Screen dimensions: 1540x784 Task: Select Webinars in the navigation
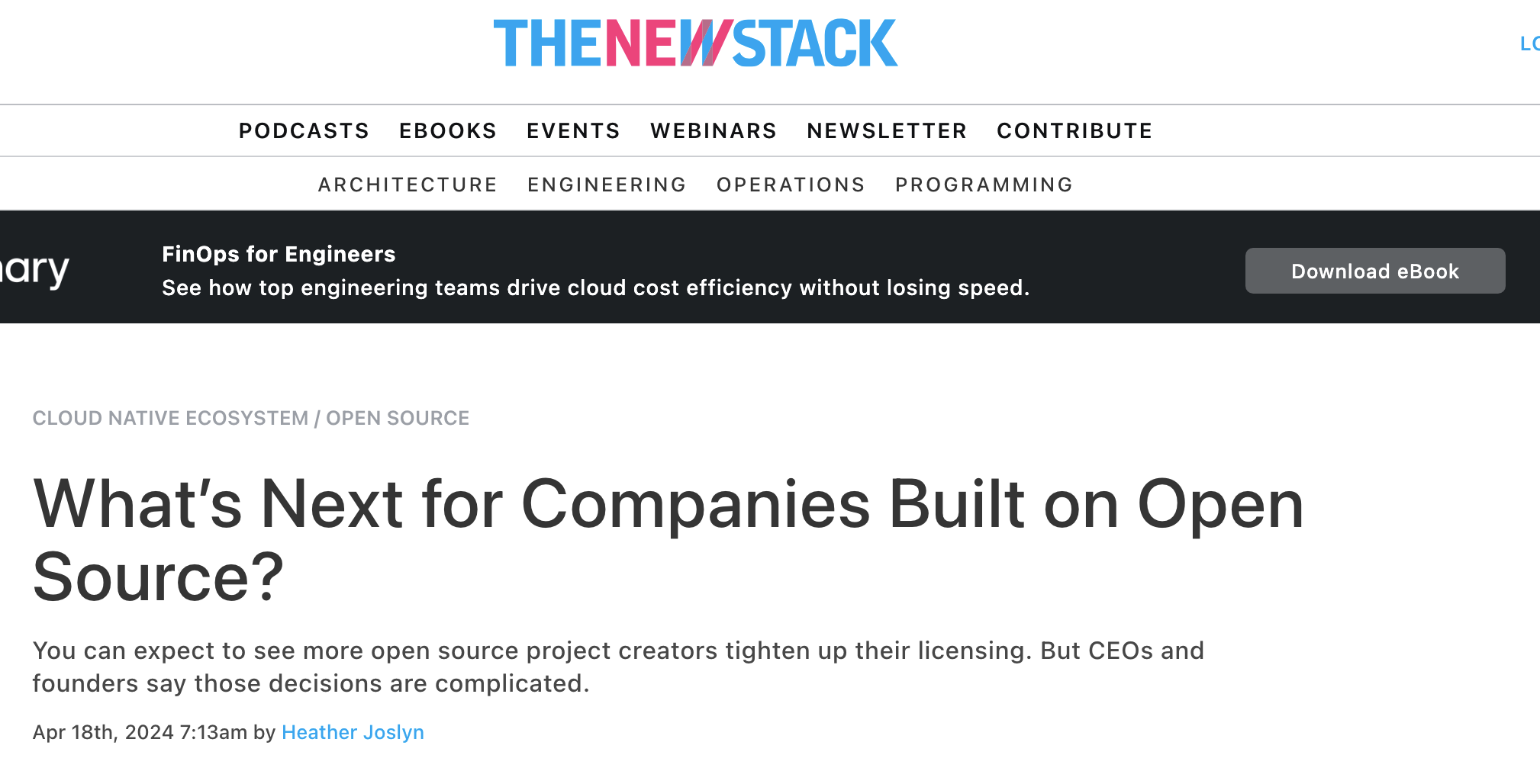[x=714, y=131]
